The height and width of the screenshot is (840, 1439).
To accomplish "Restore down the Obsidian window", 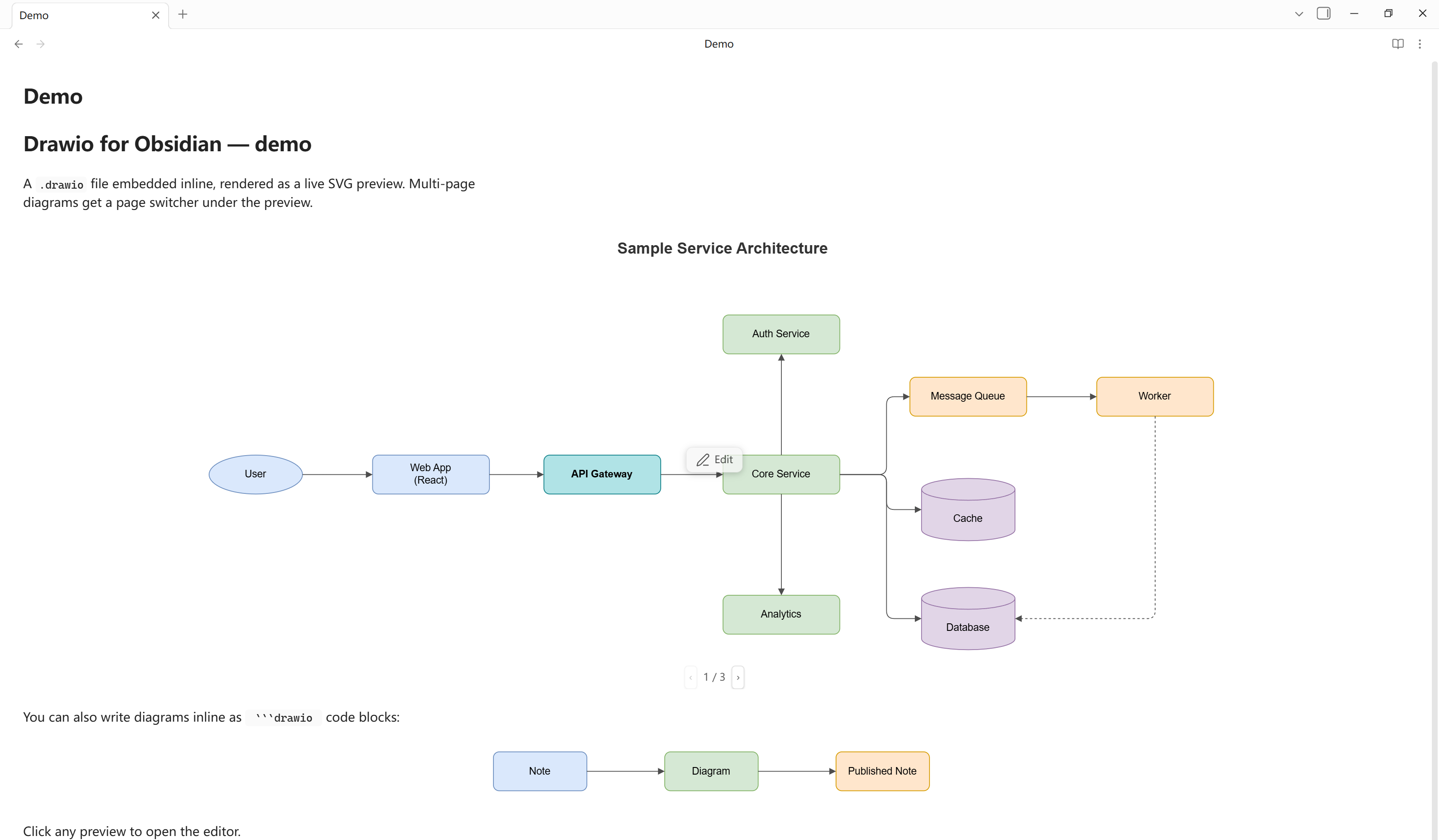I will point(1388,14).
